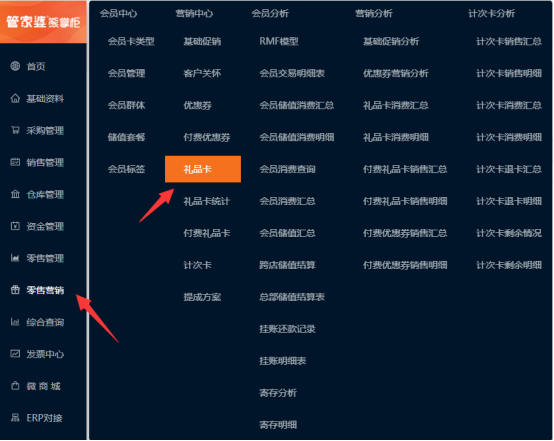Image resolution: width=554 pixels, height=441 pixels.
Task: Click the warehouse icon beside 仓库管理
Action: coord(15,194)
